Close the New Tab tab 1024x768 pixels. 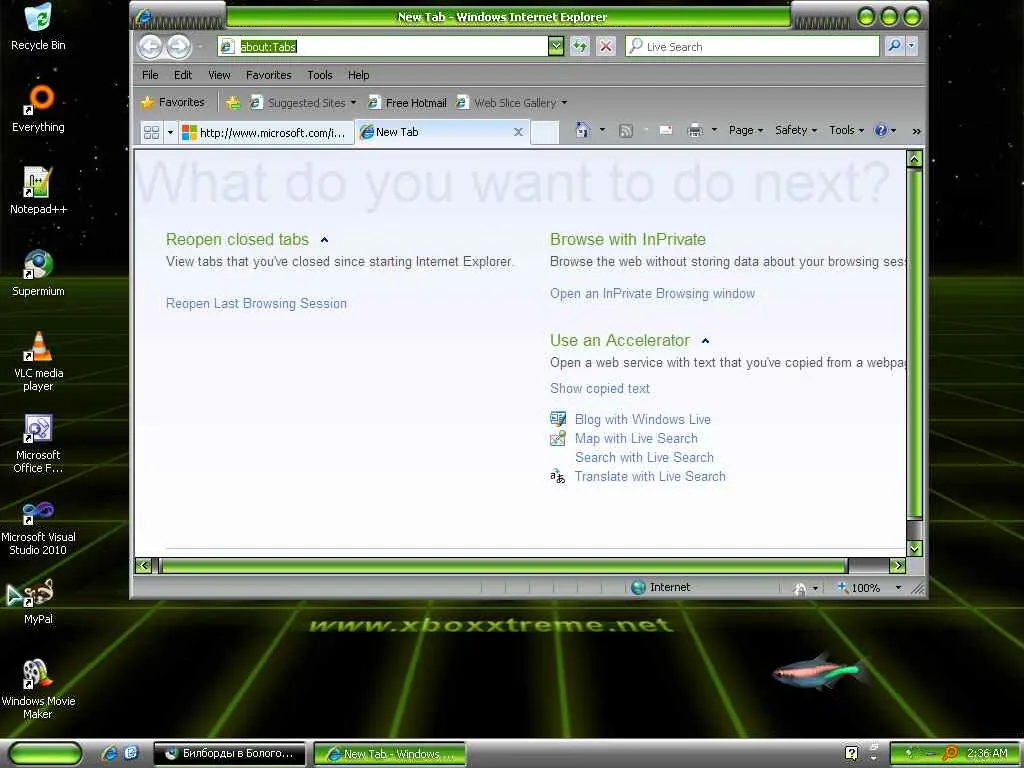pyautogui.click(x=519, y=132)
